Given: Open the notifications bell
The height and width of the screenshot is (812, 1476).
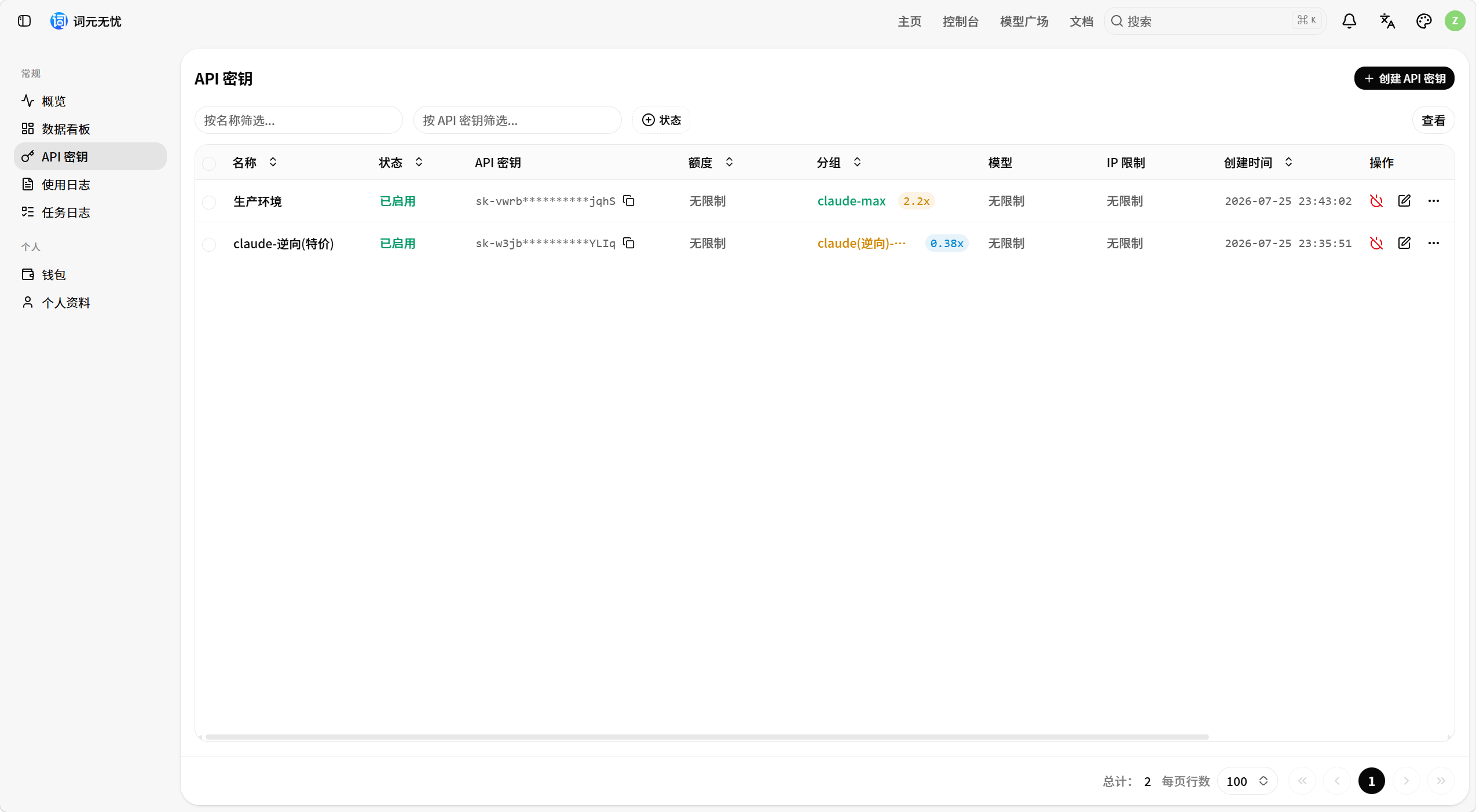Looking at the screenshot, I should click(x=1349, y=21).
